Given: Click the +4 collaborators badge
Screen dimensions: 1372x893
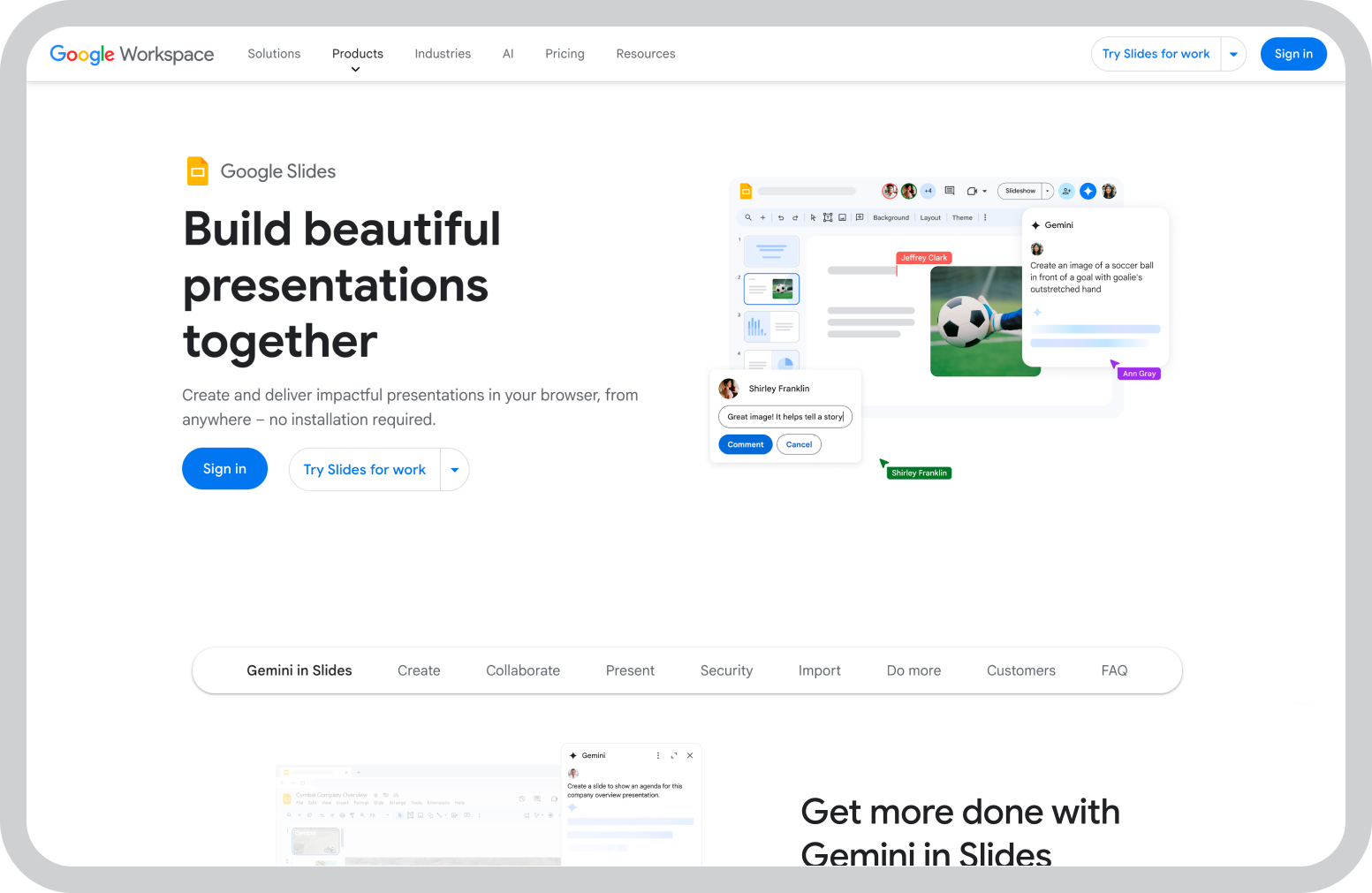Looking at the screenshot, I should (928, 191).
